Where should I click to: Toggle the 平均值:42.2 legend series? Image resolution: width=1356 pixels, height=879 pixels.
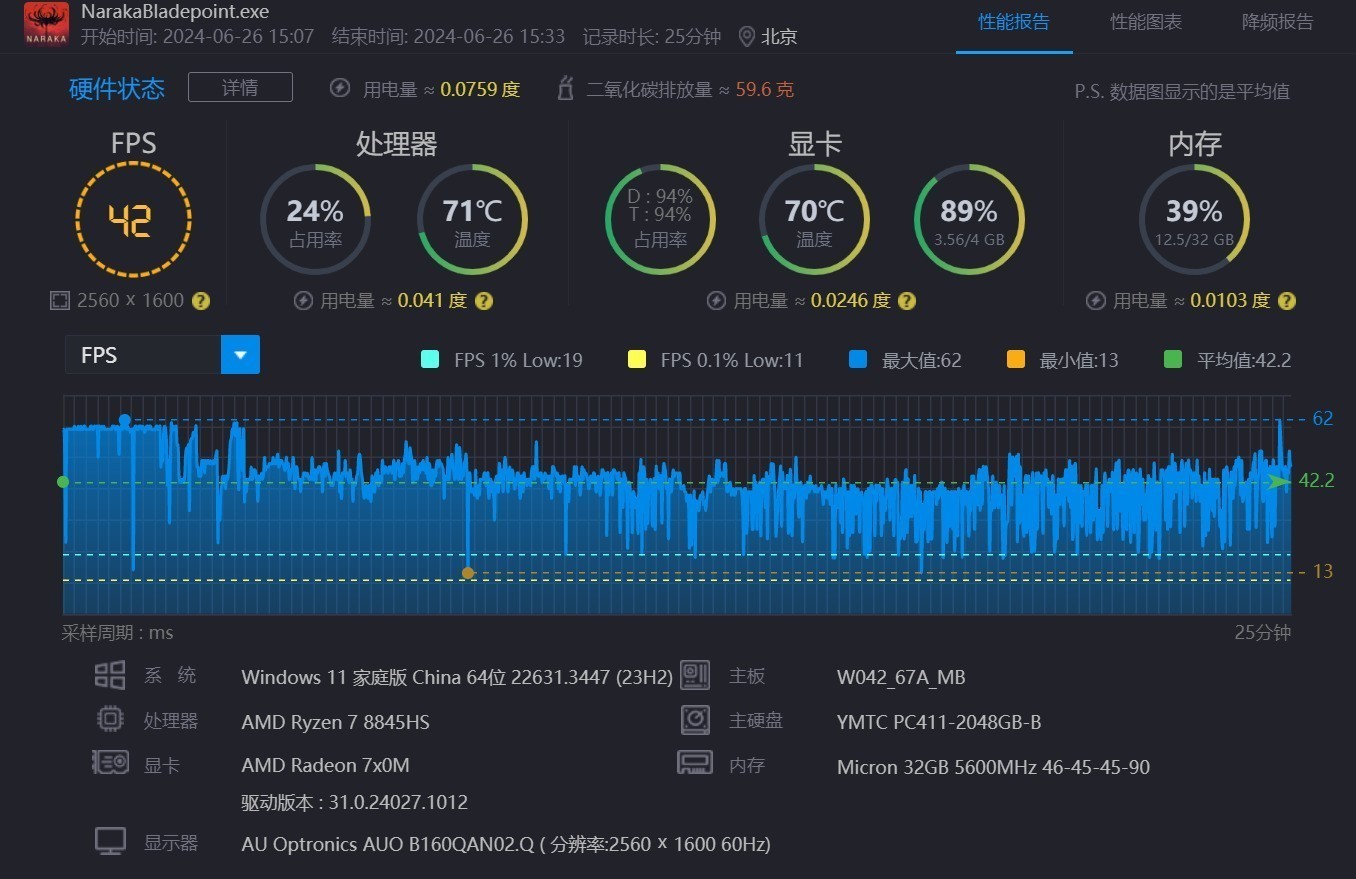(1228, 360)
